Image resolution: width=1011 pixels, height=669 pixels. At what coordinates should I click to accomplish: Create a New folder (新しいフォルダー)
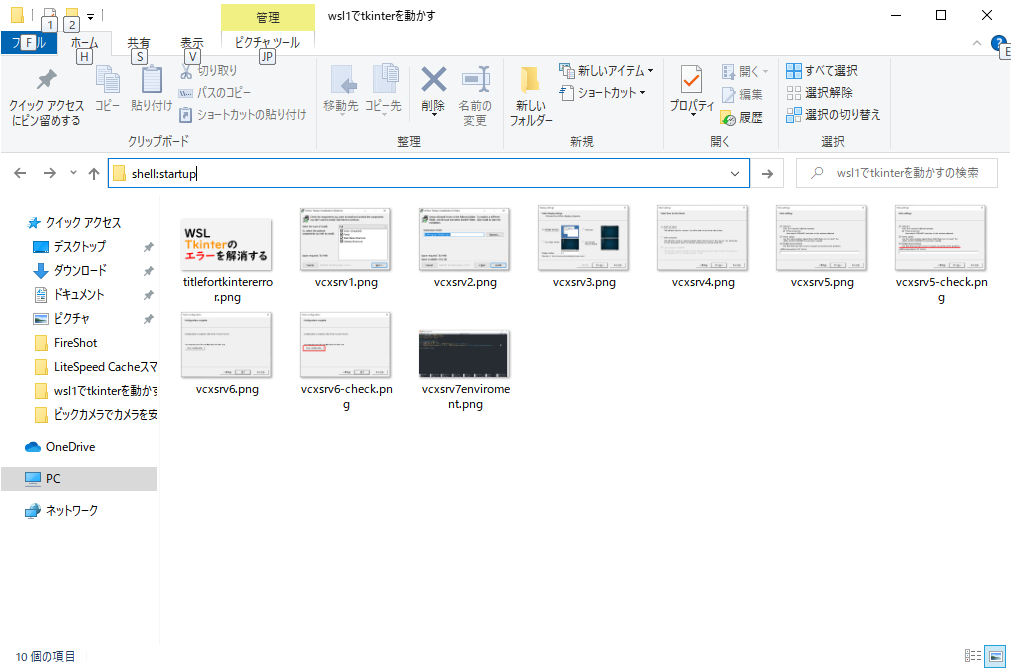click(x=531, y=95)
